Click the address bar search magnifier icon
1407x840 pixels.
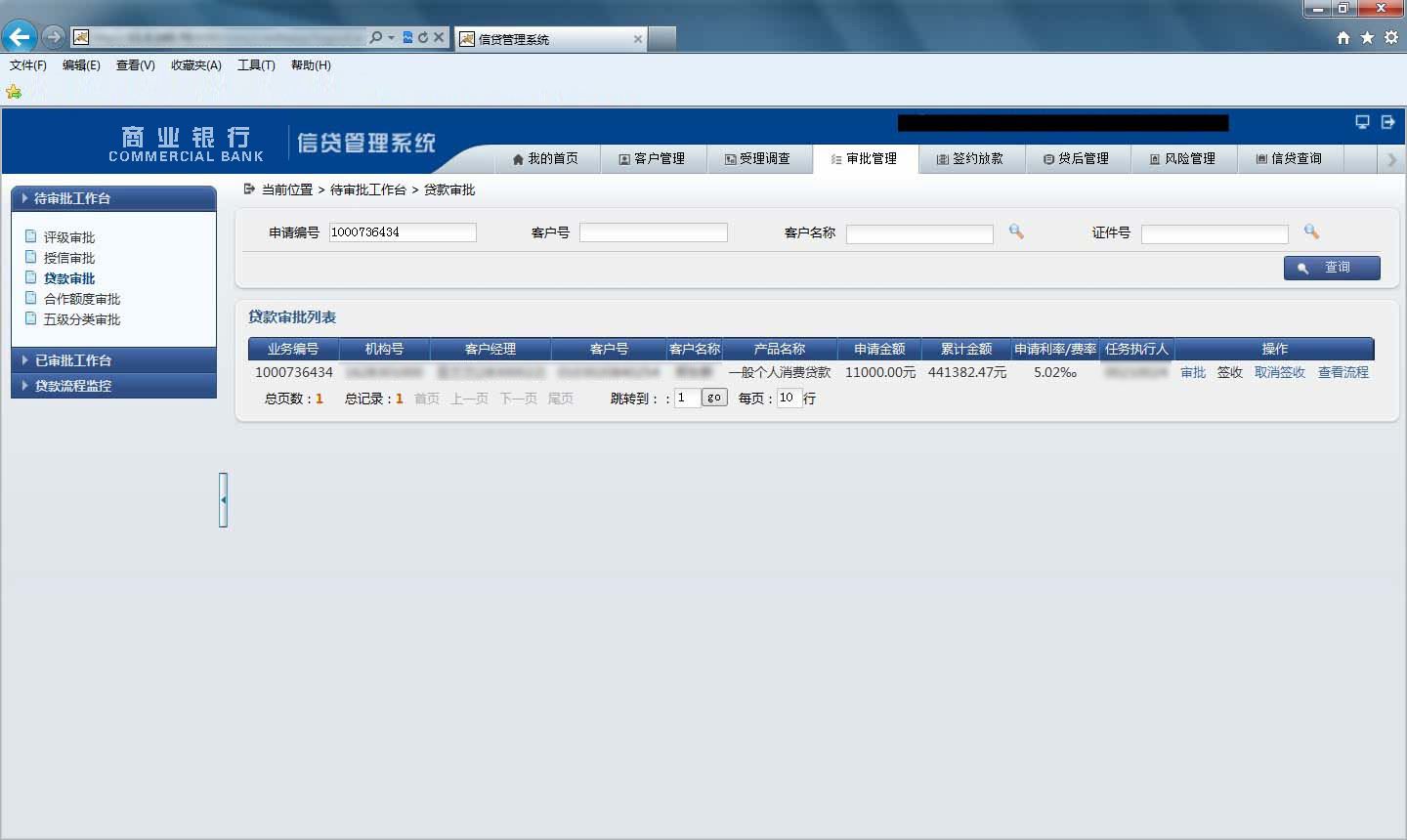pyautogui.click(x=376, y=37)
